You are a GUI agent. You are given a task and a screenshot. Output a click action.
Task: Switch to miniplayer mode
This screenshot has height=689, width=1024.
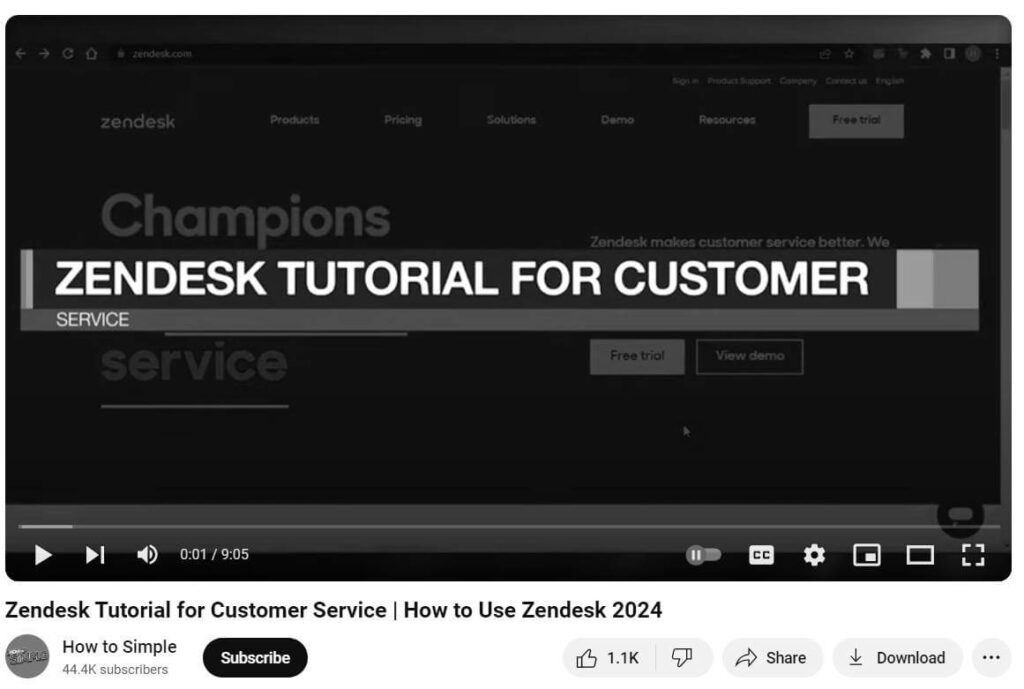point(867,555)
